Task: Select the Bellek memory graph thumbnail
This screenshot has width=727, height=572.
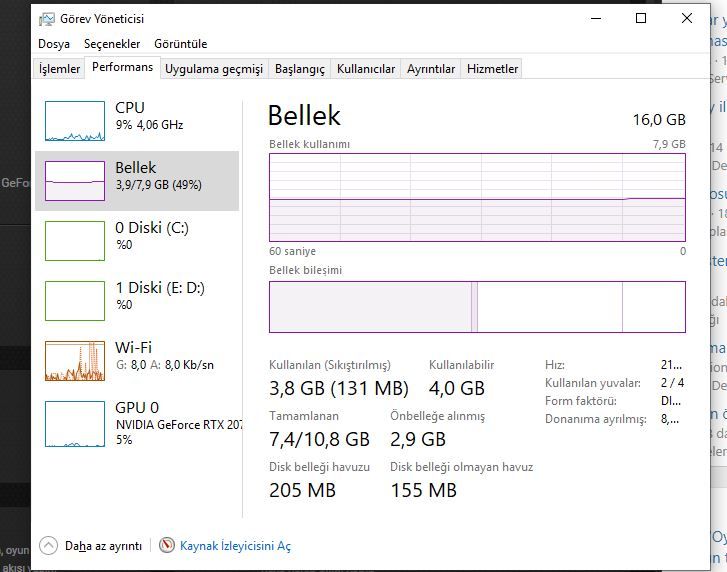Action: pyautogui.click(x=74, y=181)
